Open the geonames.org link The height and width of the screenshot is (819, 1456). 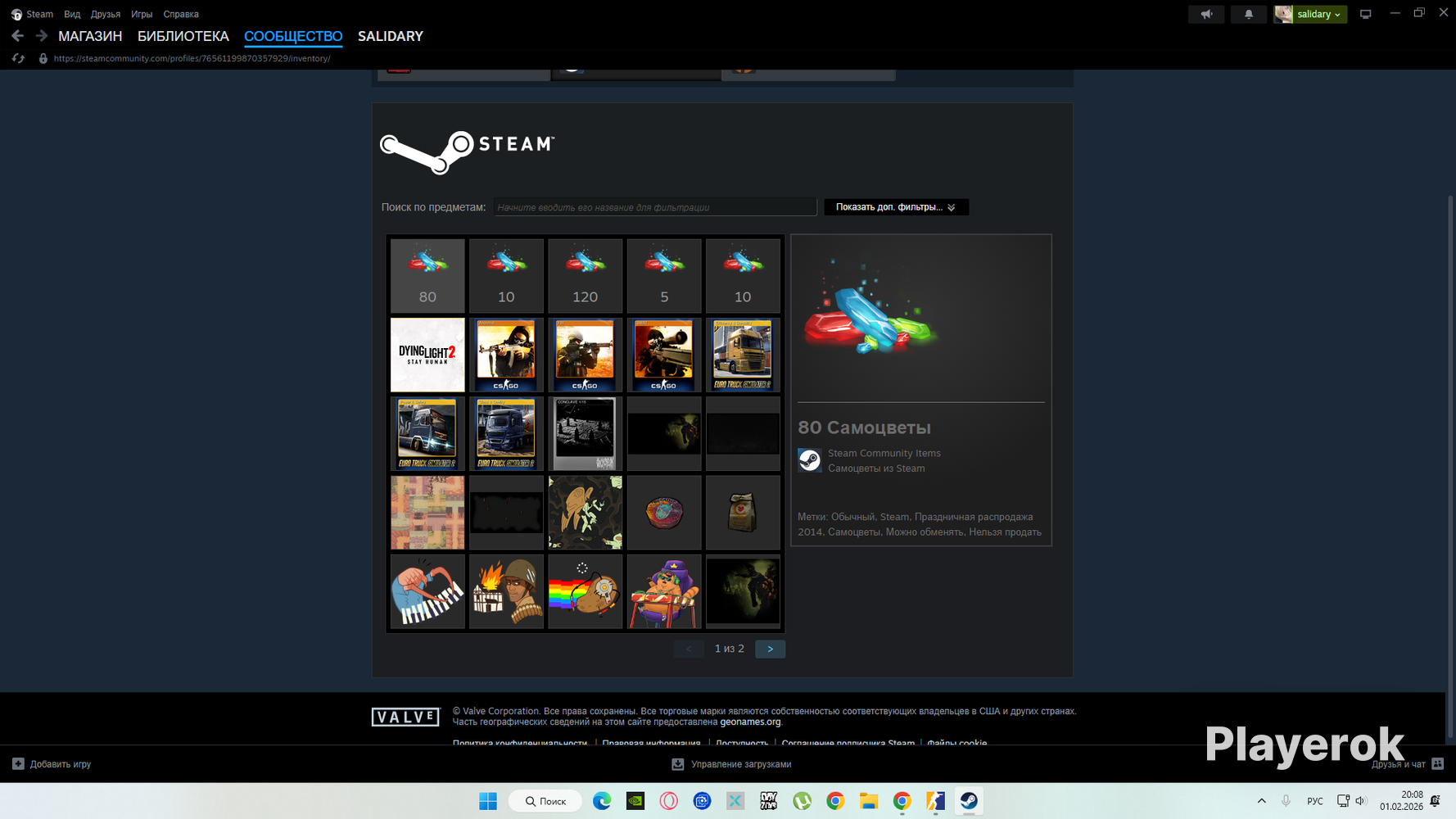(750, 722)
